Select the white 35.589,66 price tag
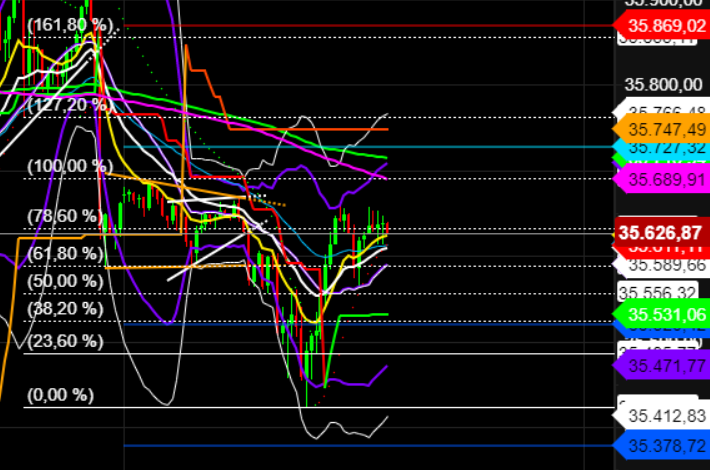The height and width of the screenshot is (470, 710). tap(662, 265)
